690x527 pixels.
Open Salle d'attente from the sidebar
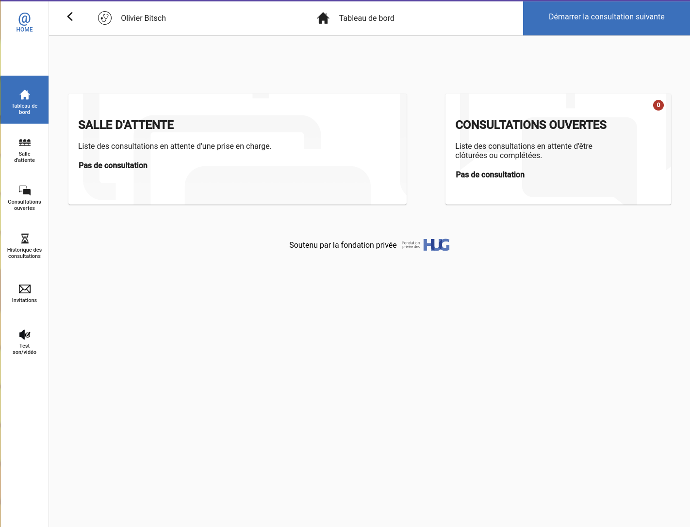click(25, 150)
